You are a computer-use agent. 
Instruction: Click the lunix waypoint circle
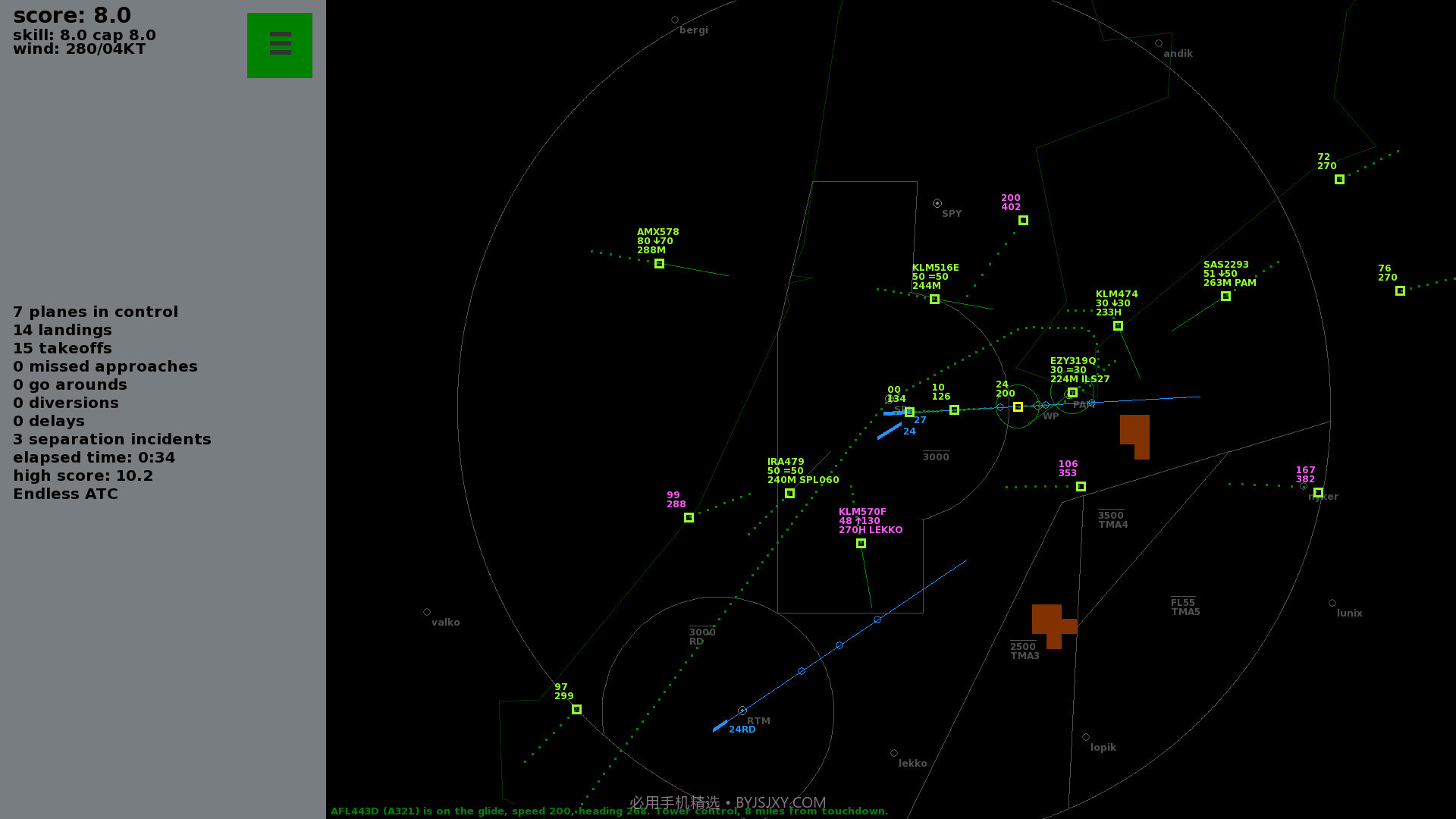click(x=1332, y=603)
